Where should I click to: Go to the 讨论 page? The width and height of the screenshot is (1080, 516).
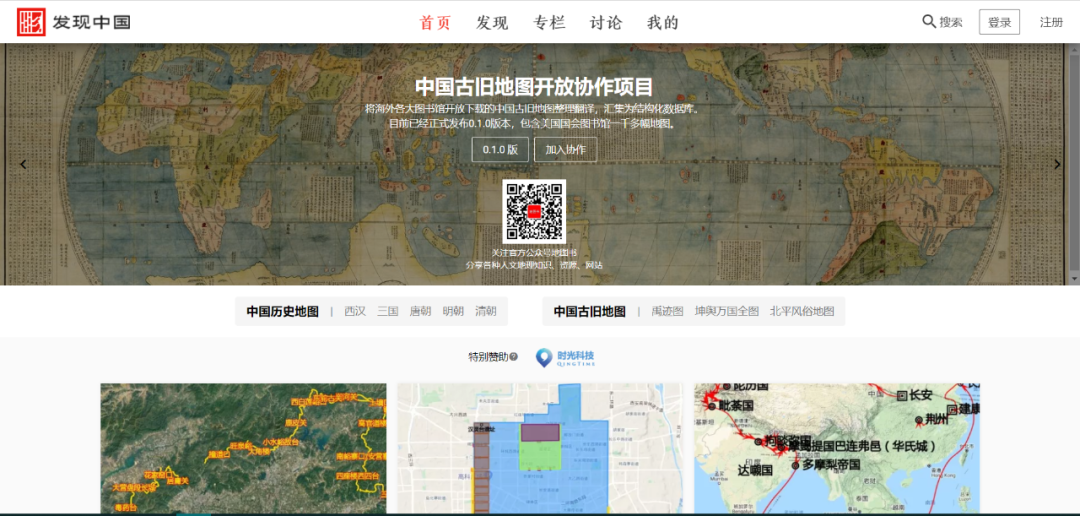(x=606, y=23)
